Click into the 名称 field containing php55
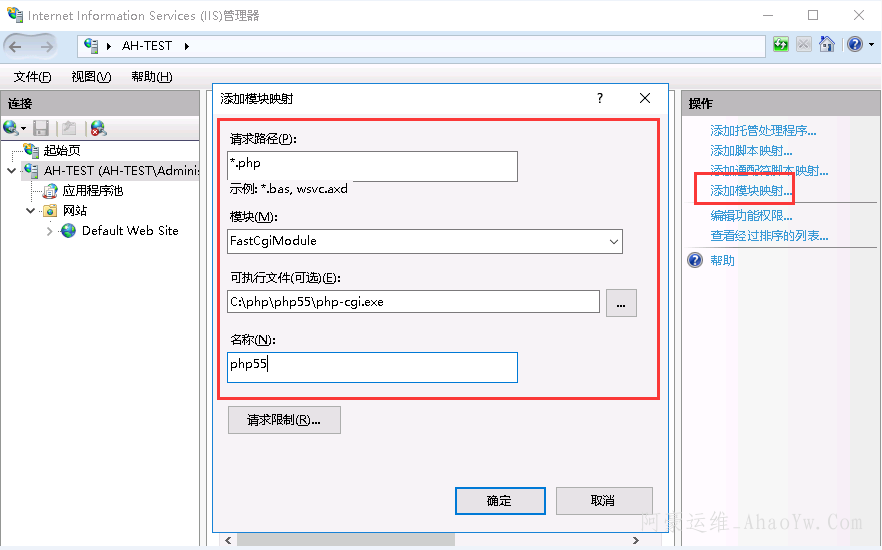This screenshot has height=550, width=882. (372, 366)
